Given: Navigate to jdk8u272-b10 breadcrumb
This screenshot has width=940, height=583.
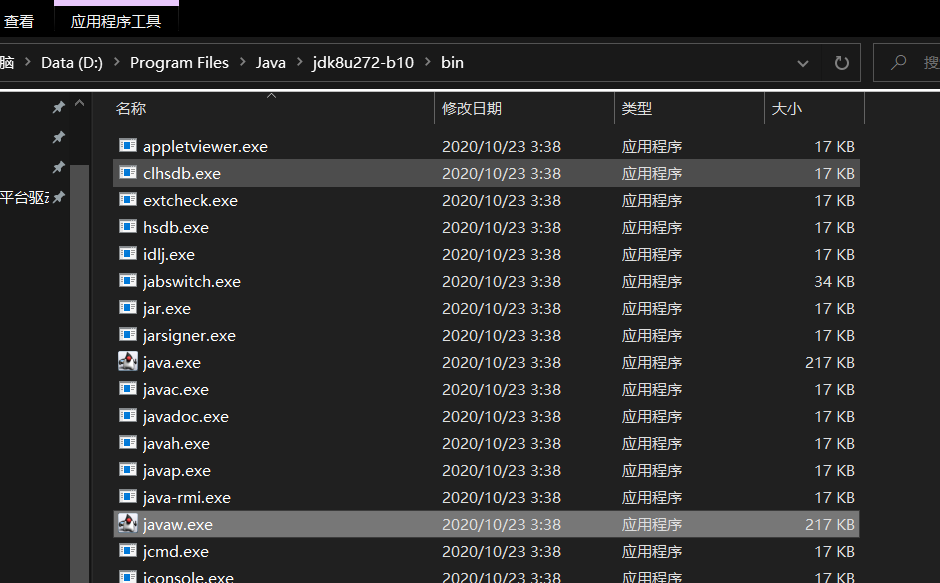Looking at the screenshot, I should click(x=363, y=62).
